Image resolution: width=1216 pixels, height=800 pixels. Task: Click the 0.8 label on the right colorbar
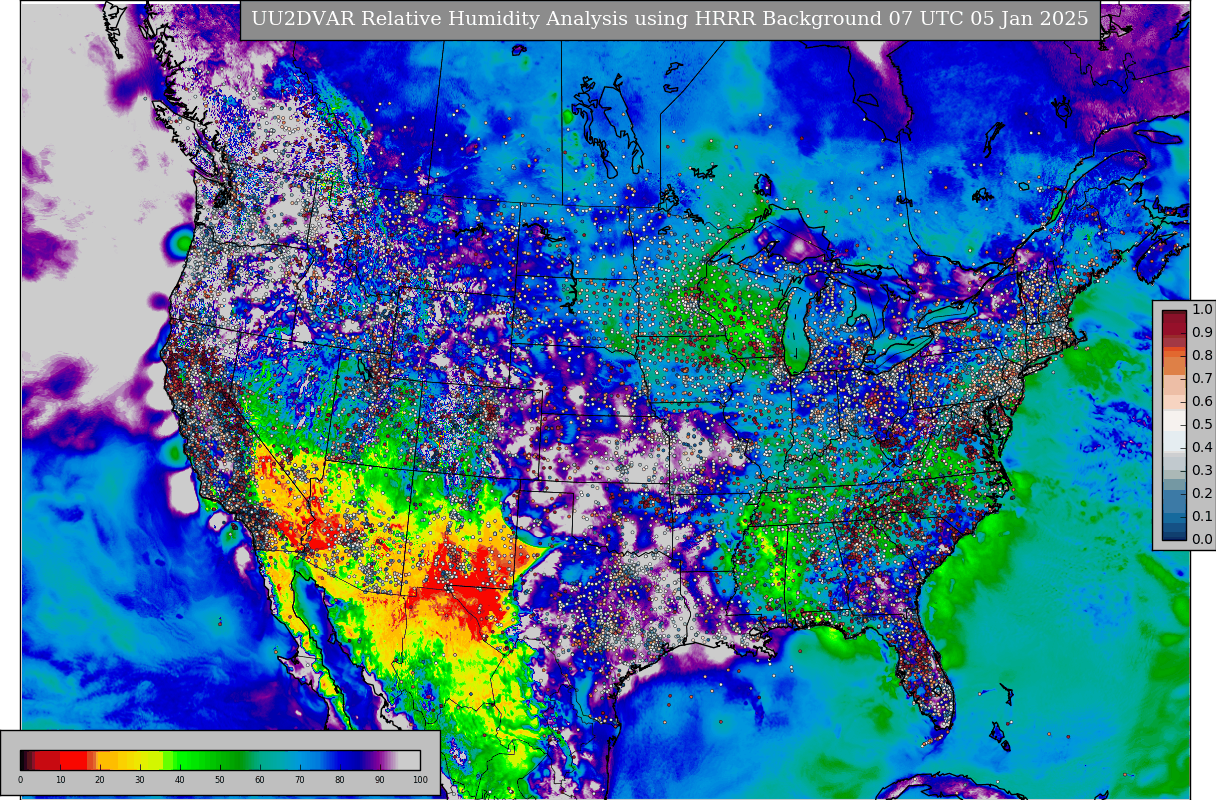pyautogui.click(x=1202, y=356)
